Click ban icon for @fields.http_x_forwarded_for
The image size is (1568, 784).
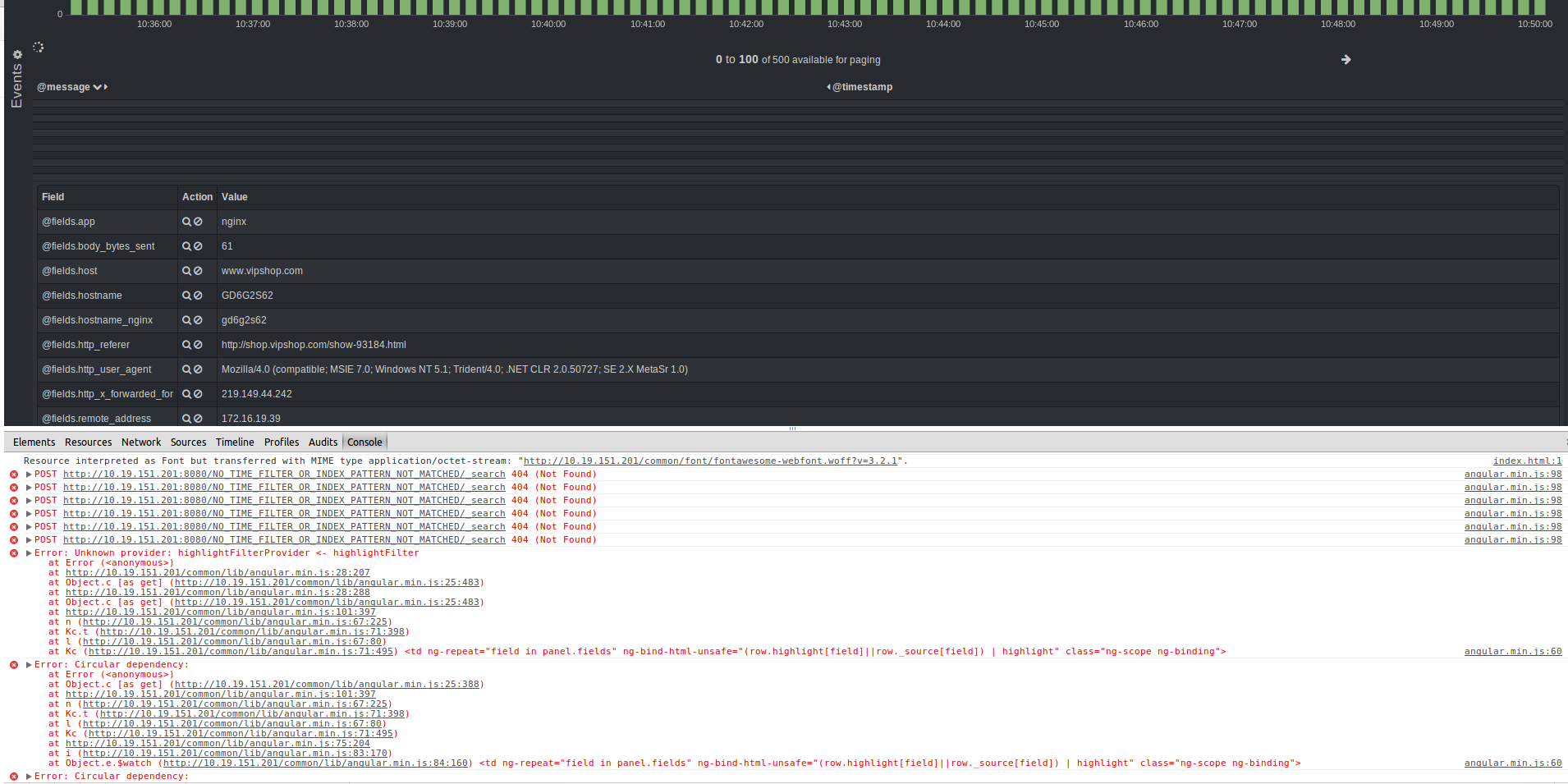point(198,394)
